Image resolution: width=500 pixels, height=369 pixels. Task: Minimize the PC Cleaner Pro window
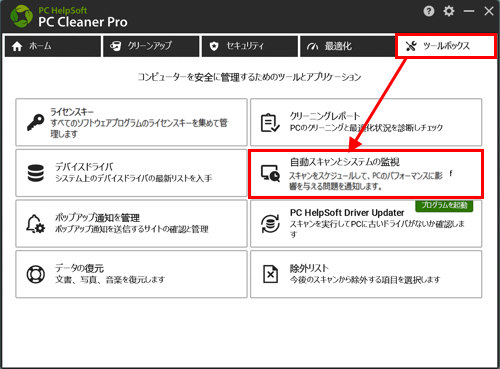(469, 11)
